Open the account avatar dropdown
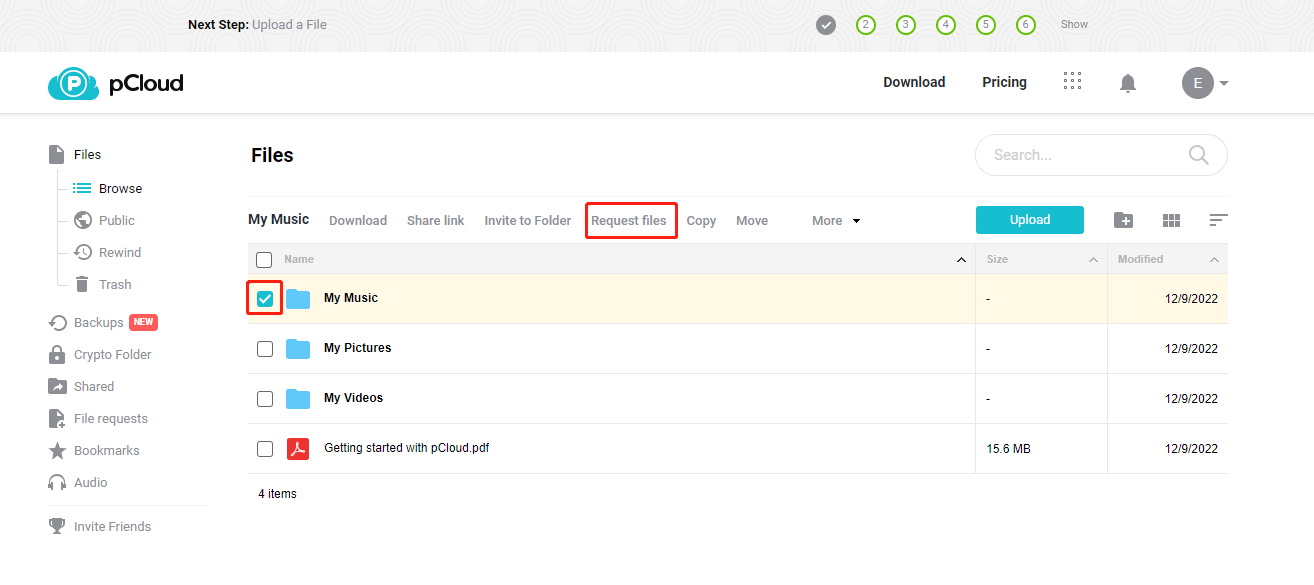1314x585 pixels. (x=1204, y=83)
